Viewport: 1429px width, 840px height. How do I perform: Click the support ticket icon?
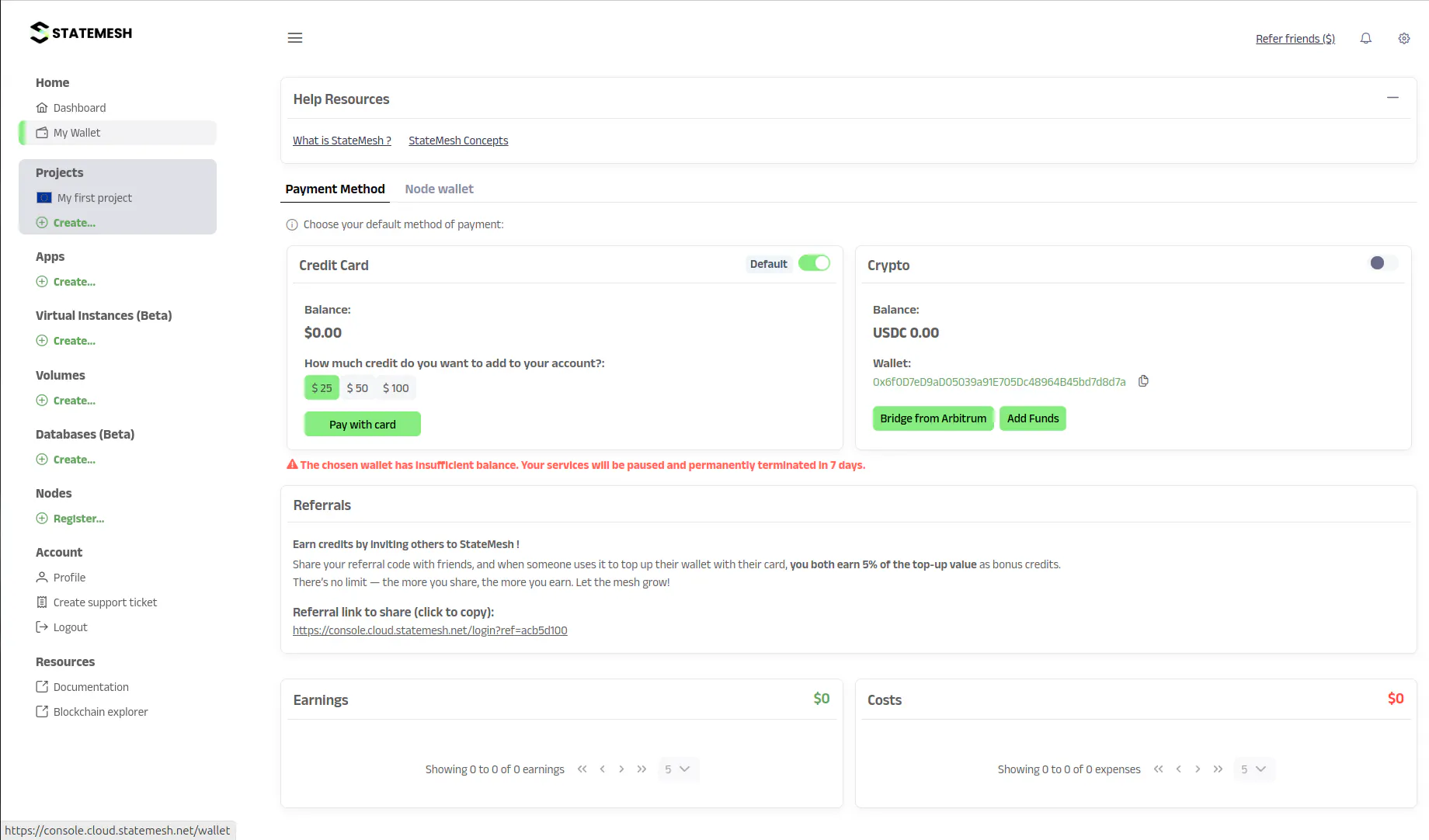pyautogui.click(x=42, y=602)
